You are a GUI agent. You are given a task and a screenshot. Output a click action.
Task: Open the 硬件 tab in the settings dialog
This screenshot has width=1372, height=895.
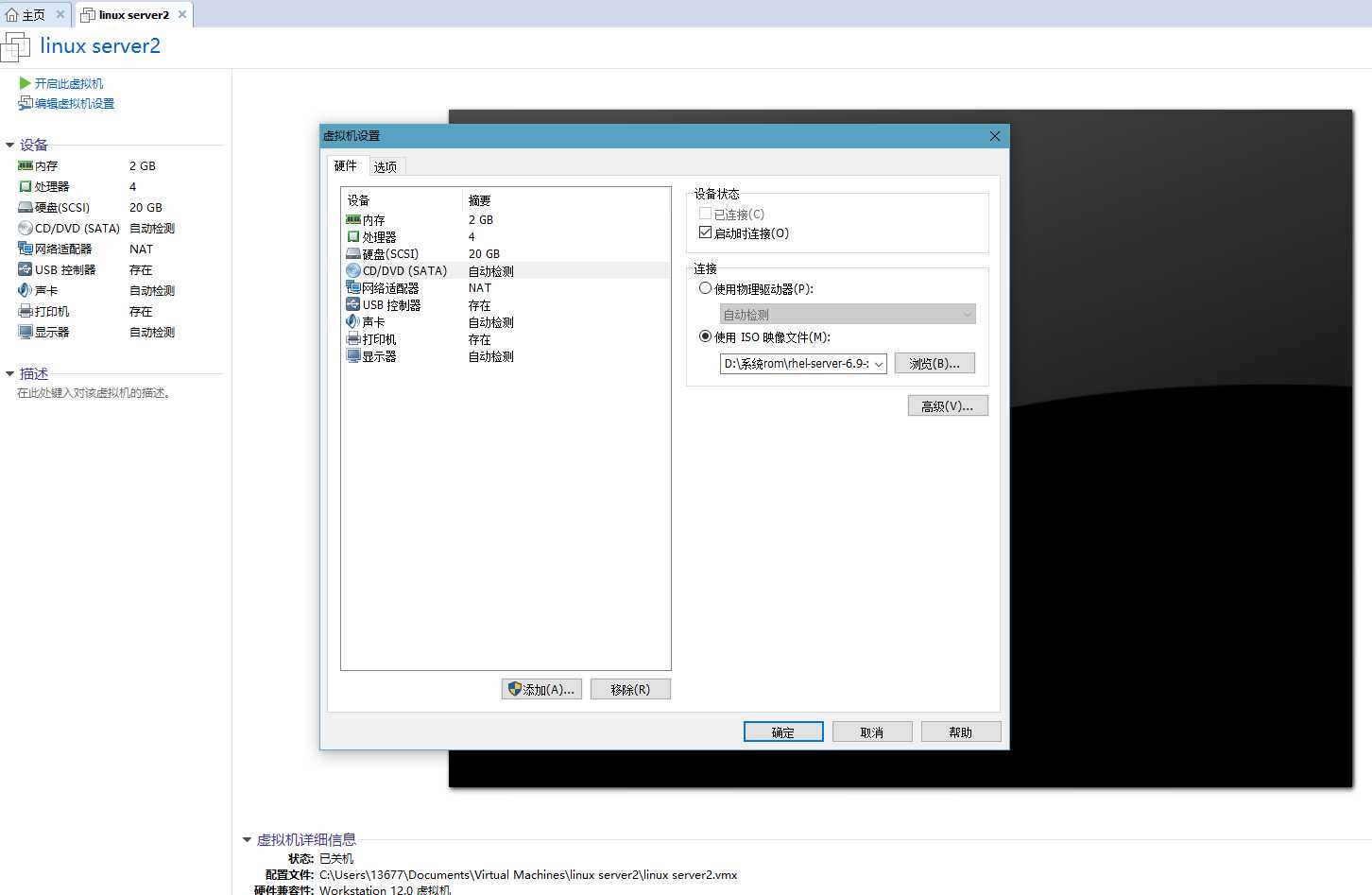tap(346, 165)
